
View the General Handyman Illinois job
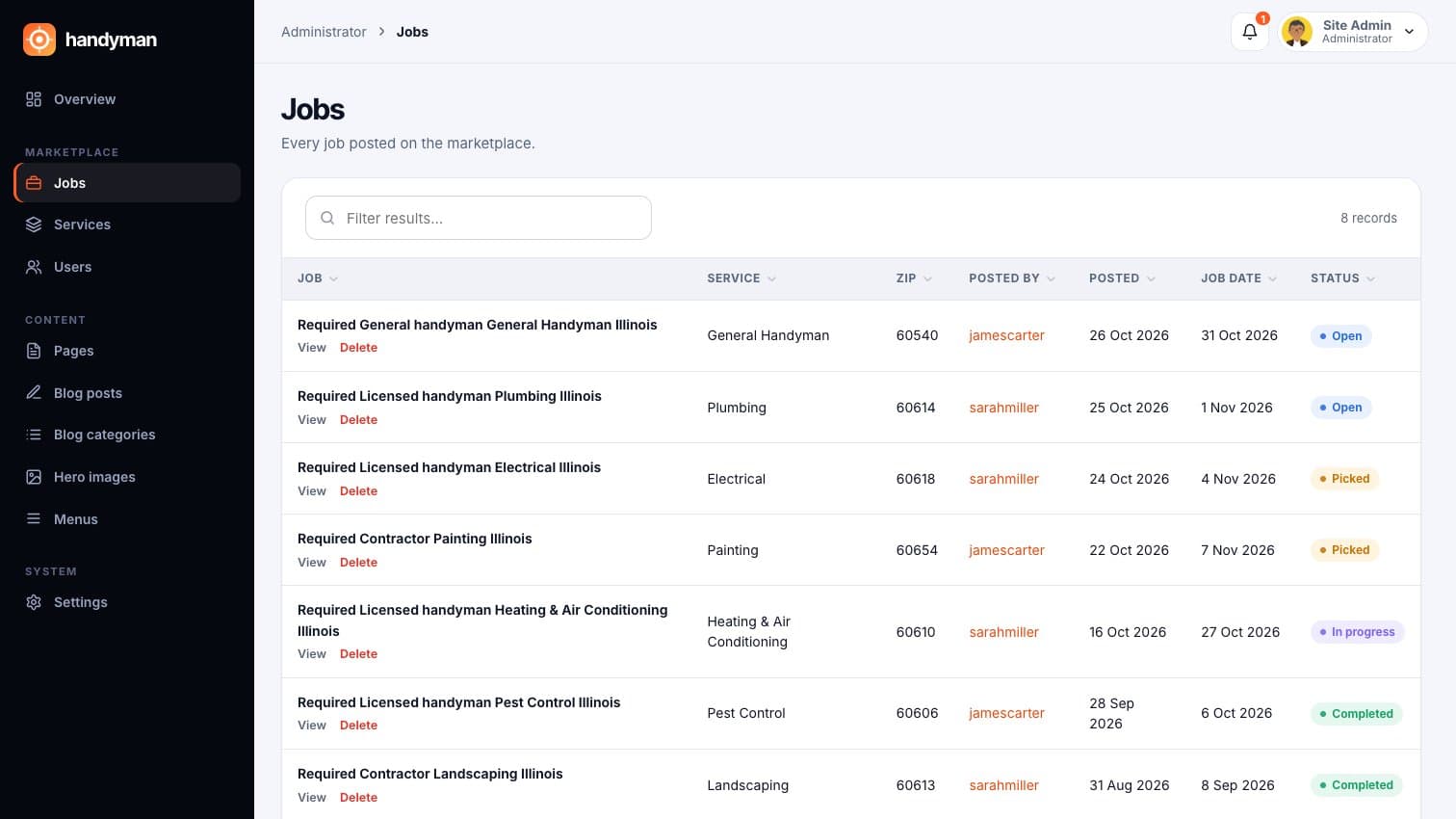click(x=312, y=348)
